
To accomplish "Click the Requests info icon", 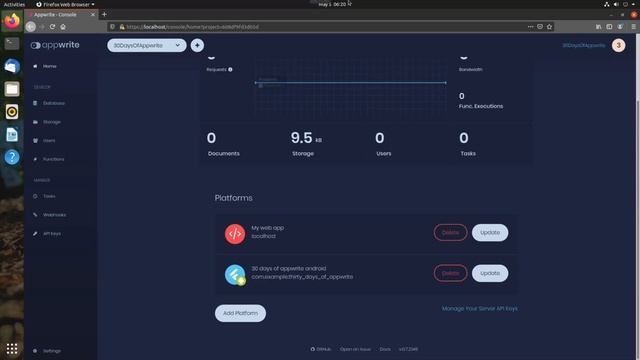I will point(230,69).
